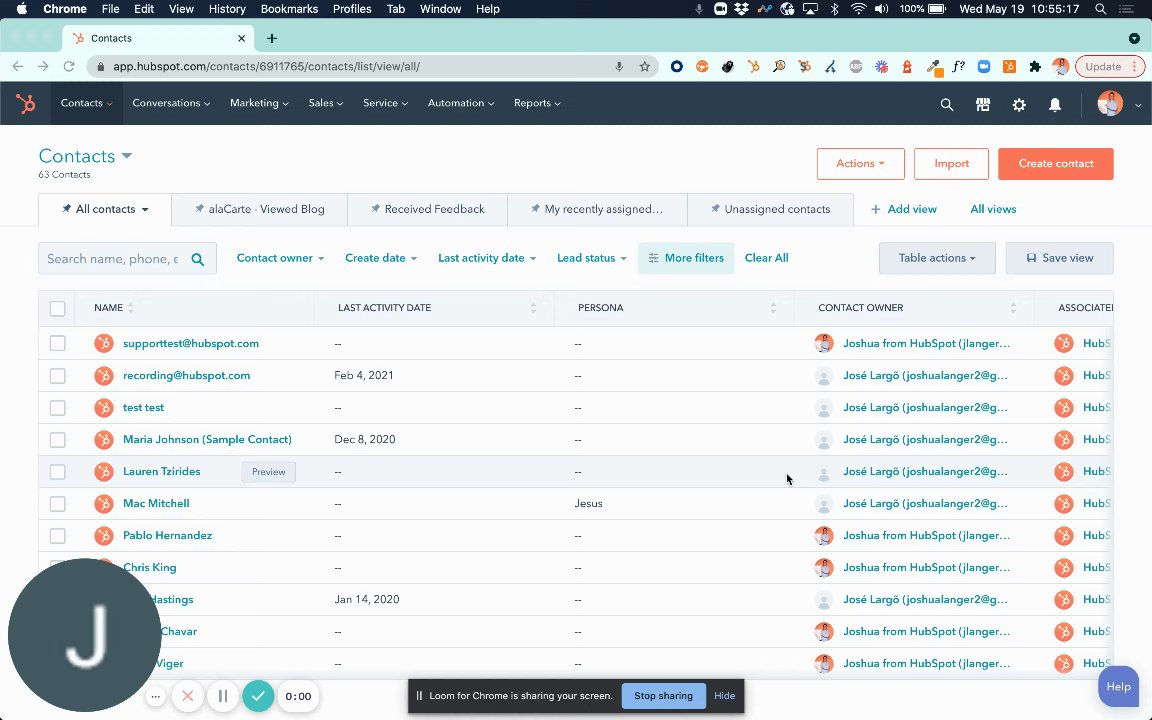Viewport: 1152px width, 720px height.
Task: Switch to Received Feedback view tab
Action: [427, 209]
